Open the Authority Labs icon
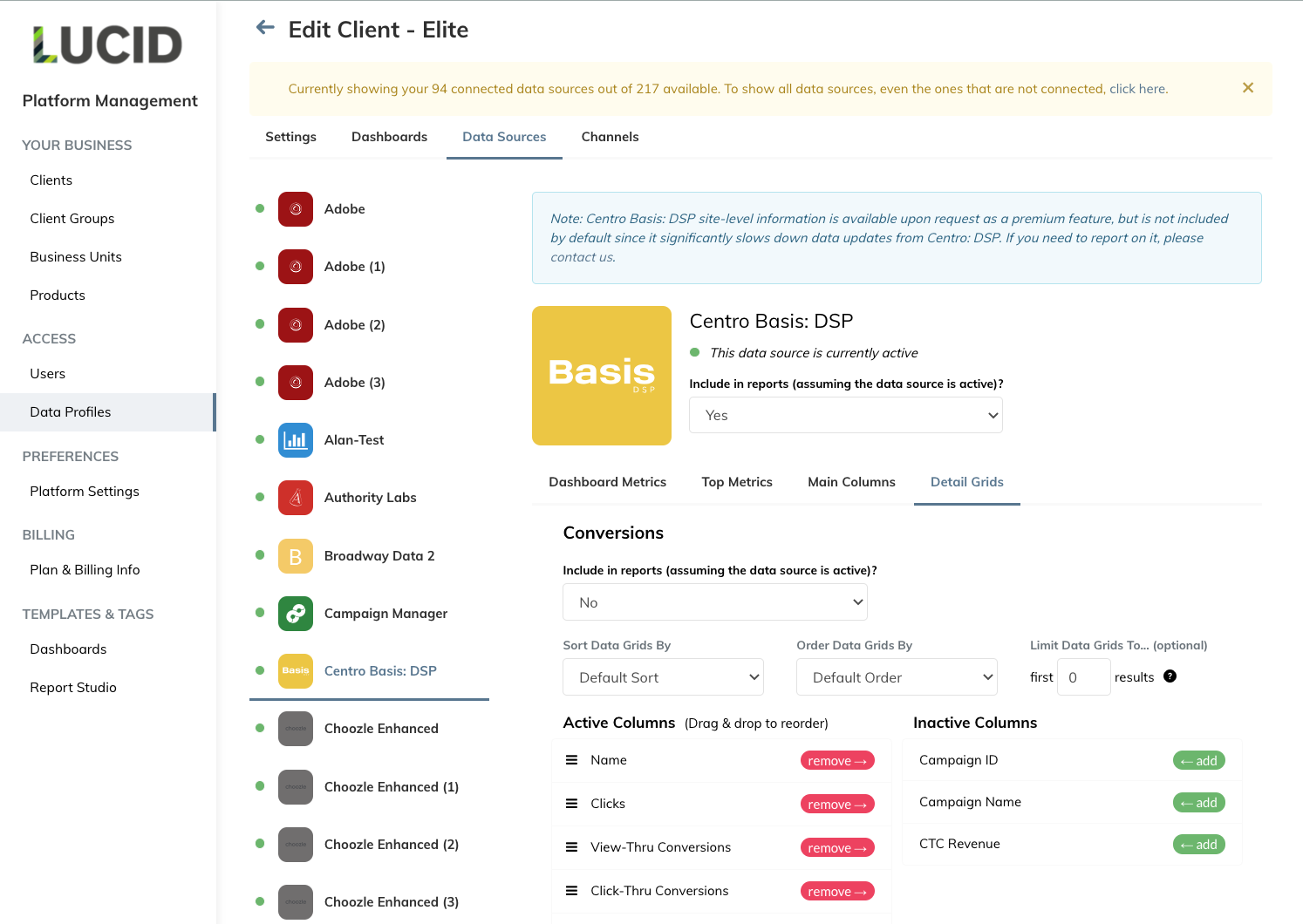The width and height of the screenshot is (1303, 924). pos(296,498)
